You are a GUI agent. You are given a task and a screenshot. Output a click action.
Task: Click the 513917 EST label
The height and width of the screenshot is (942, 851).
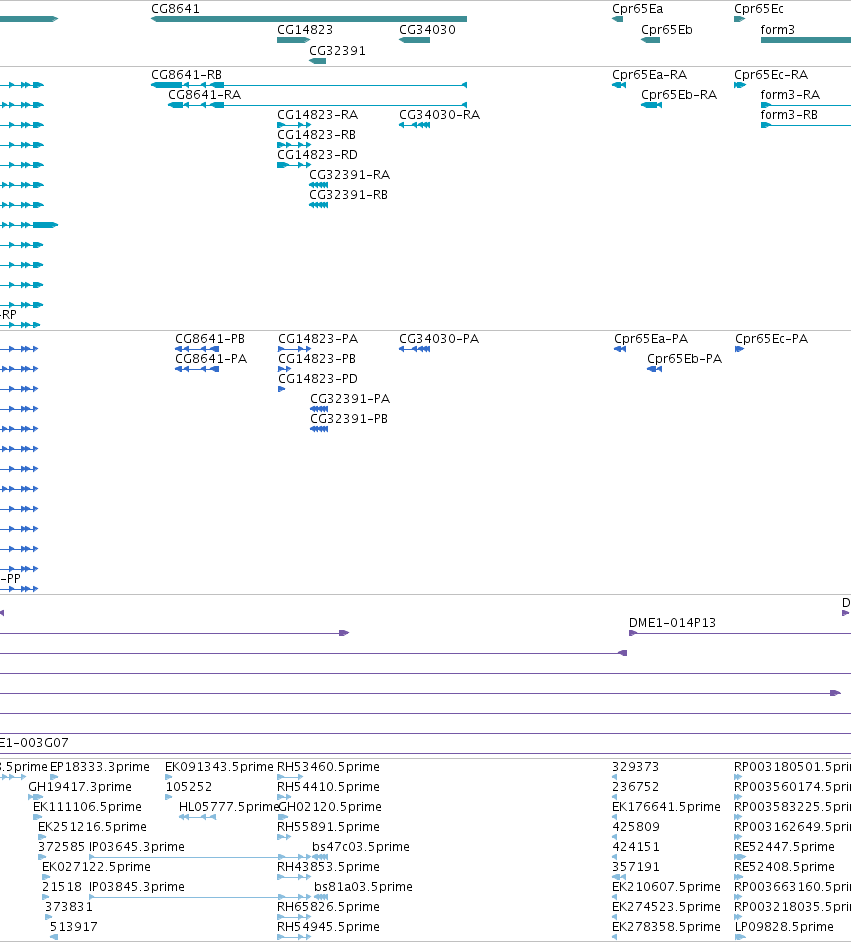pyautogui.click(x=73, y=927)
